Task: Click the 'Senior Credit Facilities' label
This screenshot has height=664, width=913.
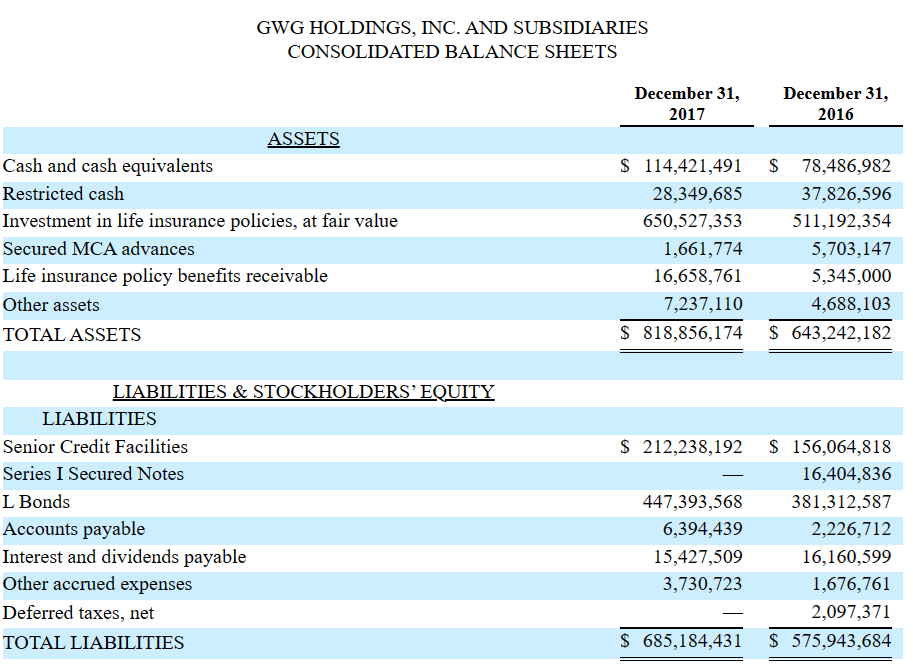Action: [95, 447]
